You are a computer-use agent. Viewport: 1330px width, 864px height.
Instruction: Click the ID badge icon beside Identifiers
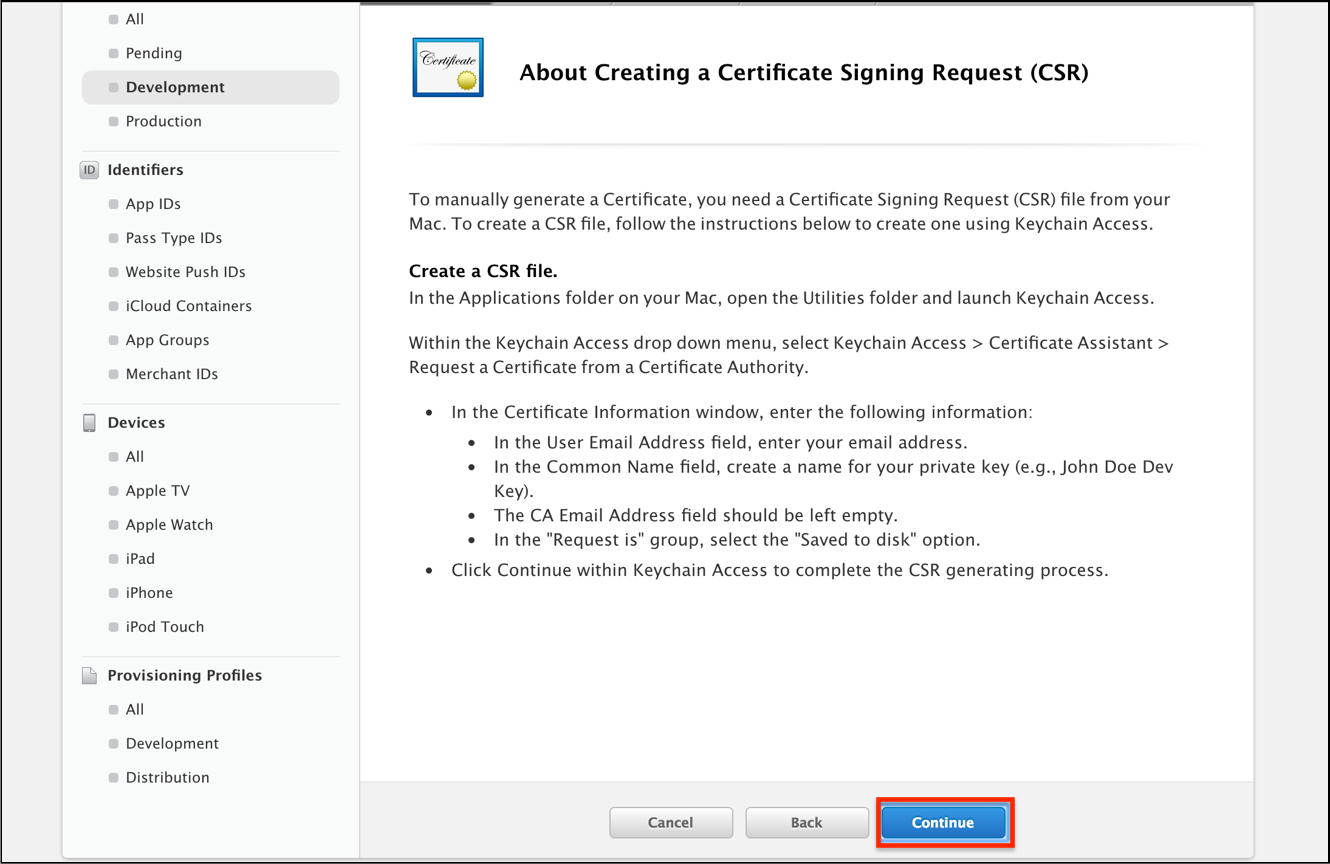coord(89,170)
